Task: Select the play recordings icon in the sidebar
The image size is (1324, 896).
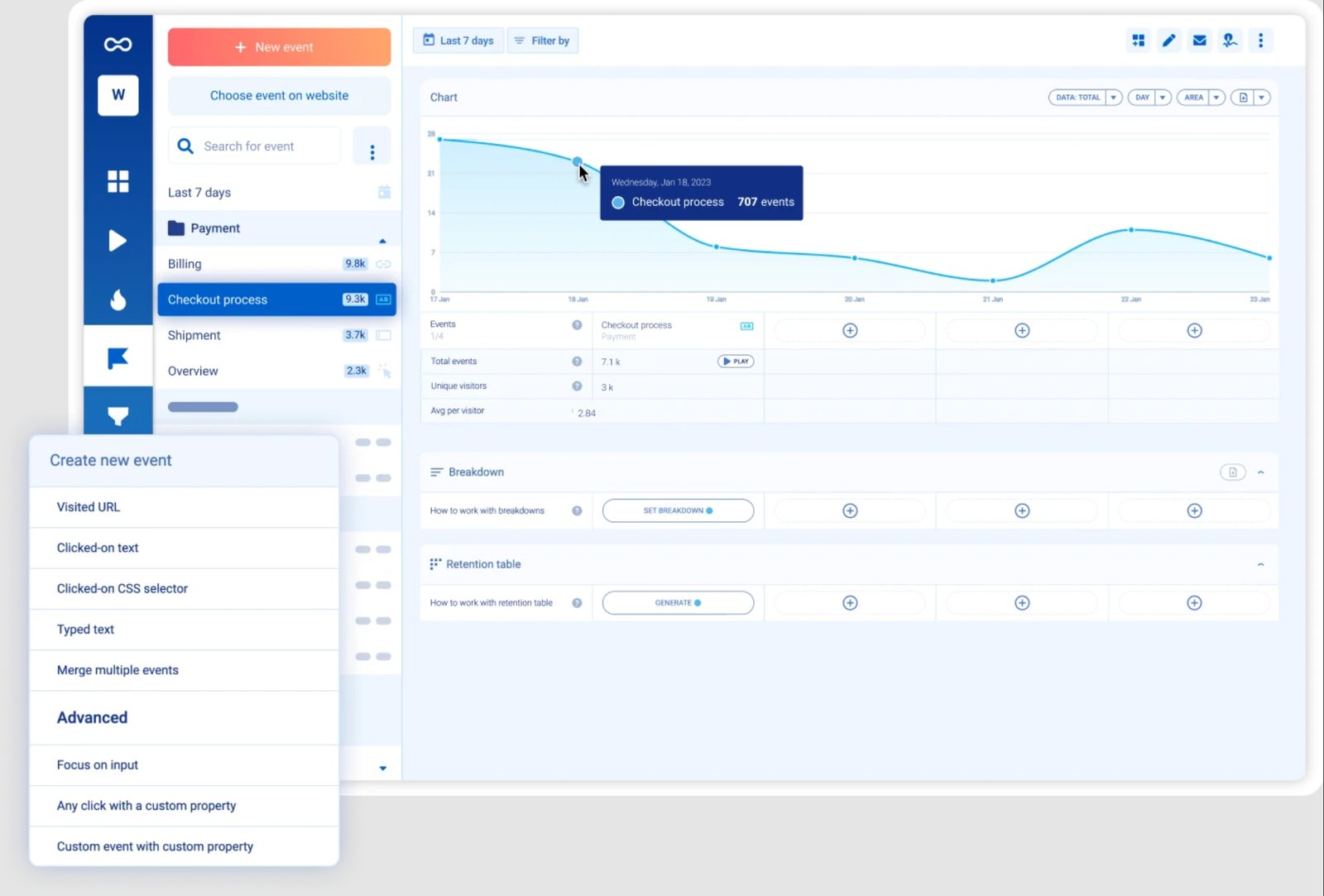Action: [118, 241]
